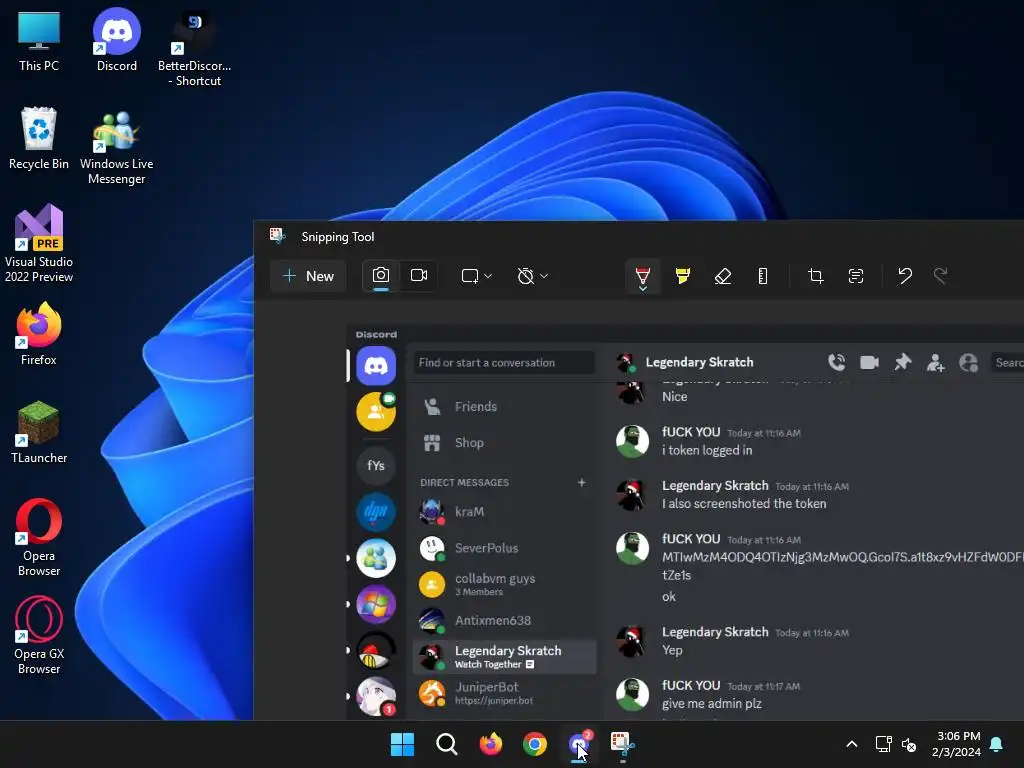
Task: Open the Windows Start menu
Action: tap(402, 744)
